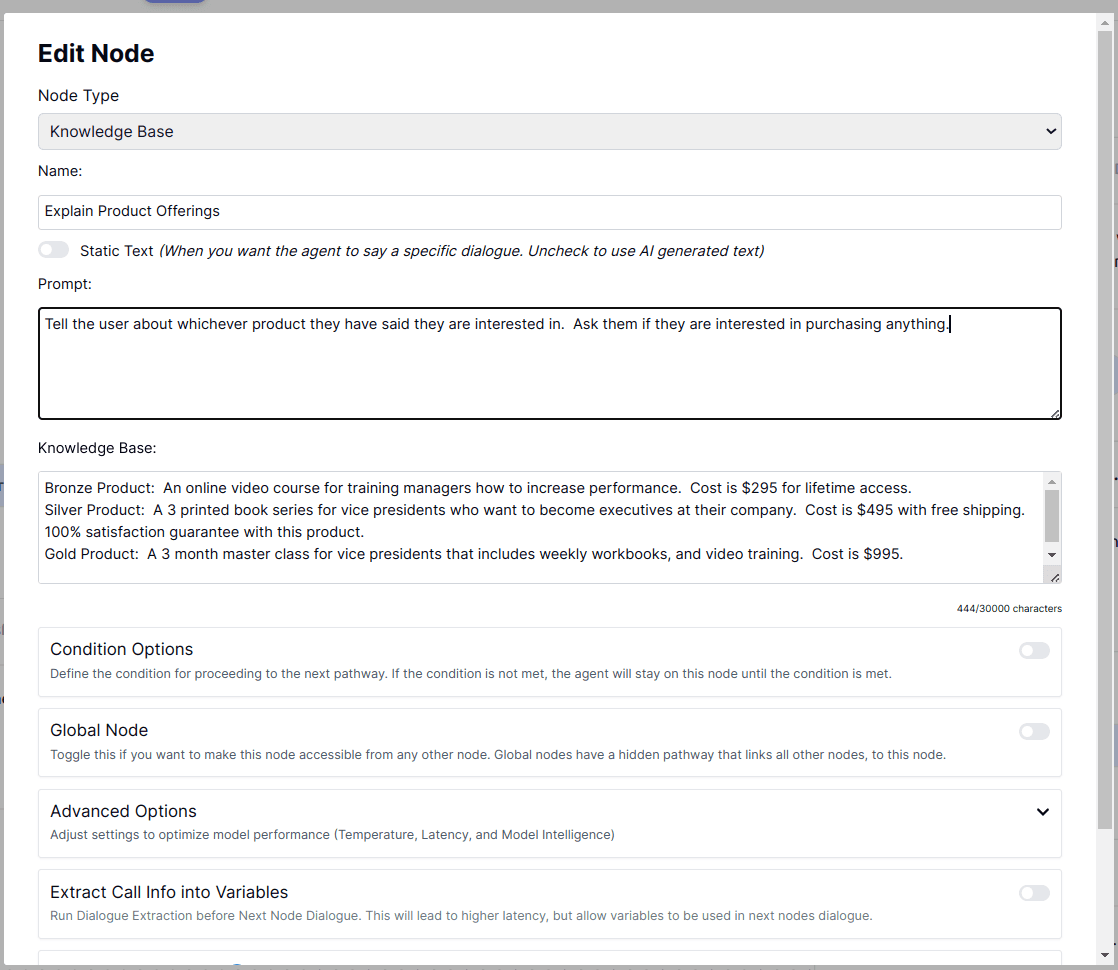The height and width of the screenshot is (970, 1118).
Task: Enable the Global Node toggle
Action: pos(1033,731)
